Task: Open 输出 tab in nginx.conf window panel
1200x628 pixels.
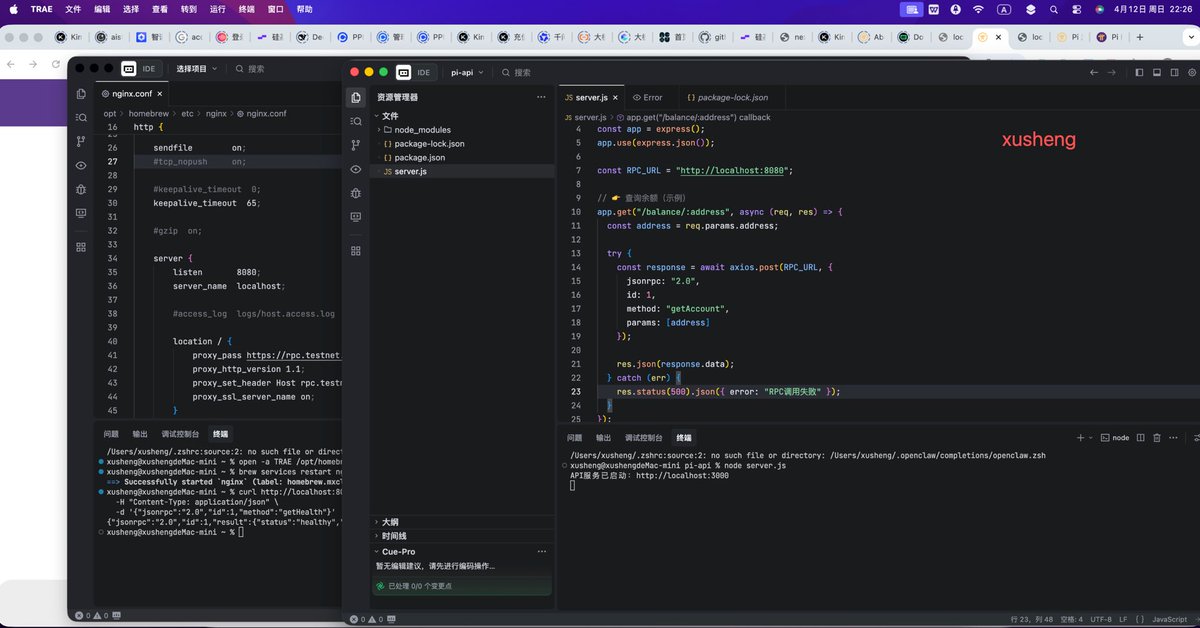Action: click(x=140, y=434)
